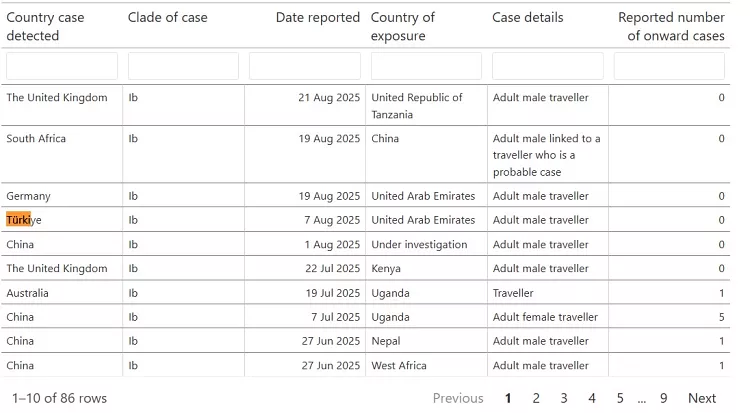Screen dimensions: 750x413
Task: Click the Previous page button
Action: (458, 398)
